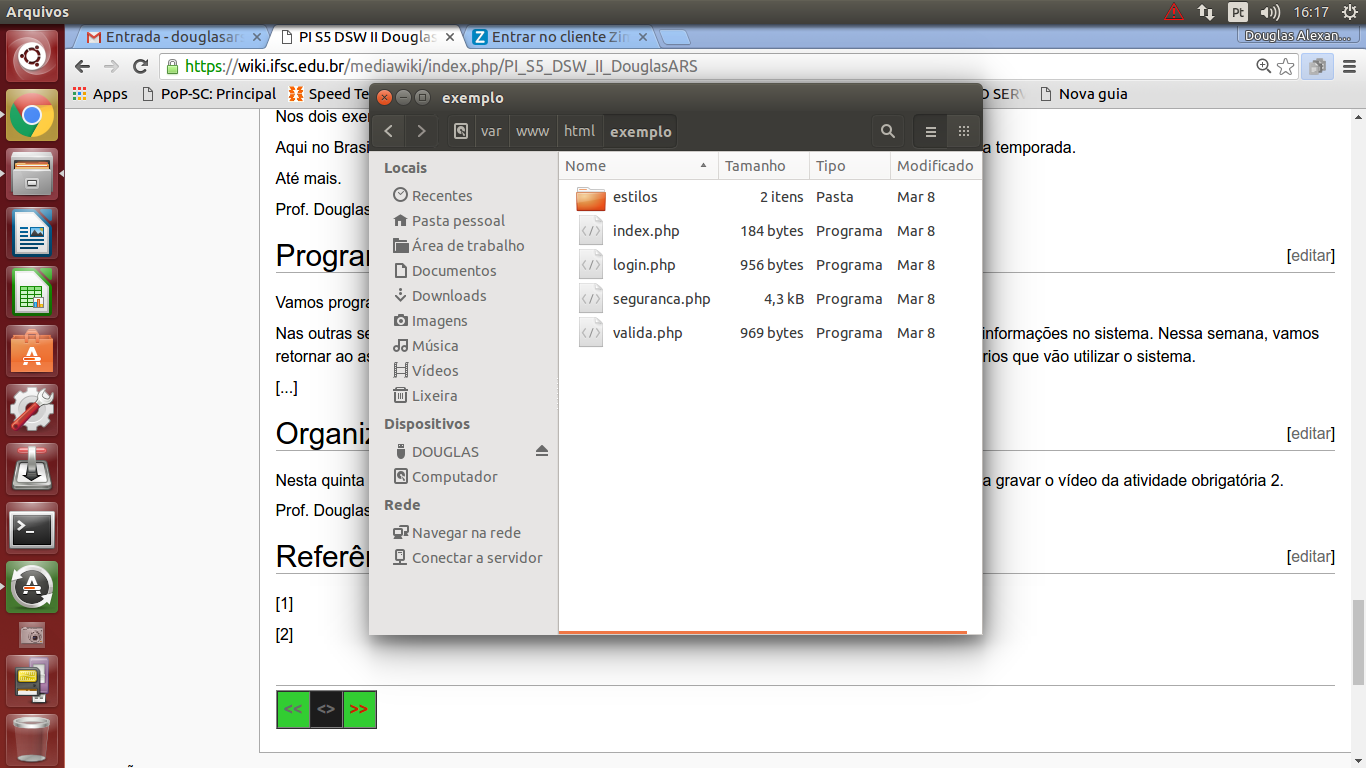The width and height of the screenshot is (1366, 768).
Task: Click the html path breadcrumb
Action: pyautogui.click(x=579, y=131)
